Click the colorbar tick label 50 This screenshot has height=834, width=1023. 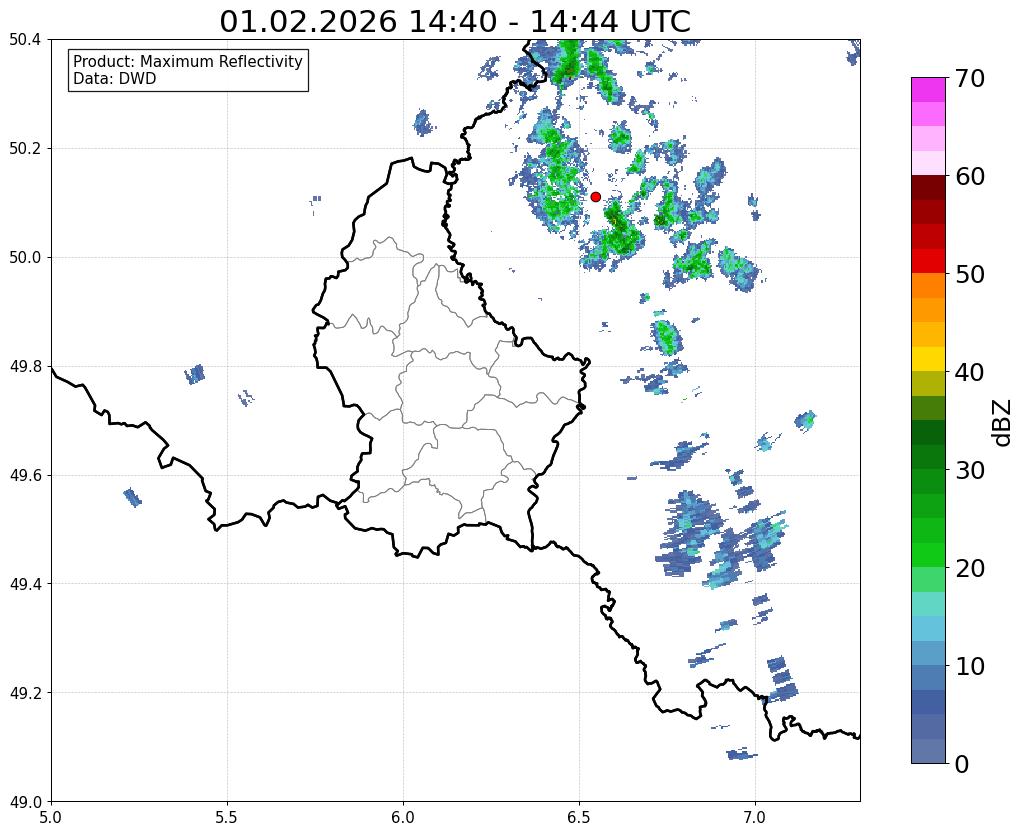pos(970,274)
